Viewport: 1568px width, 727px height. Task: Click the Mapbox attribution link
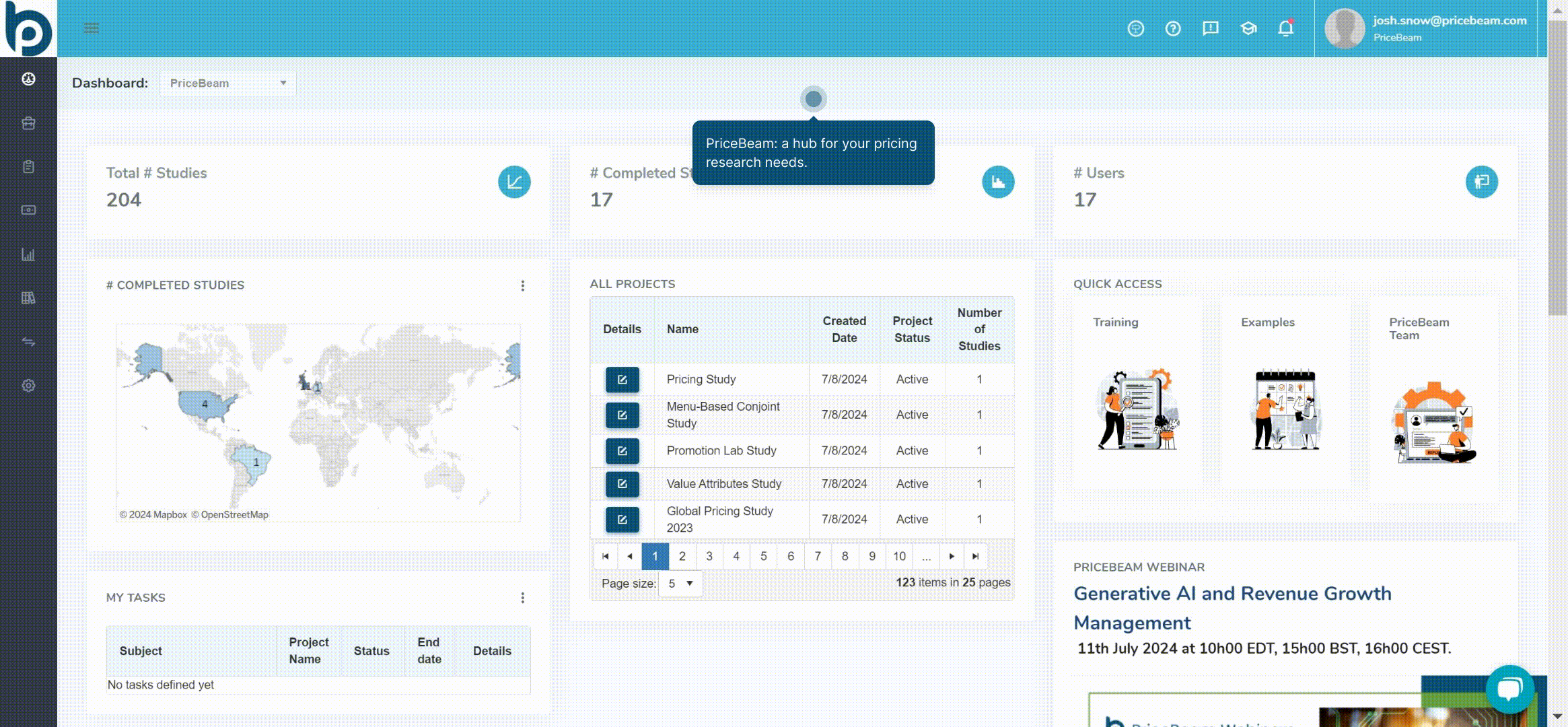(x=153, y=515)
